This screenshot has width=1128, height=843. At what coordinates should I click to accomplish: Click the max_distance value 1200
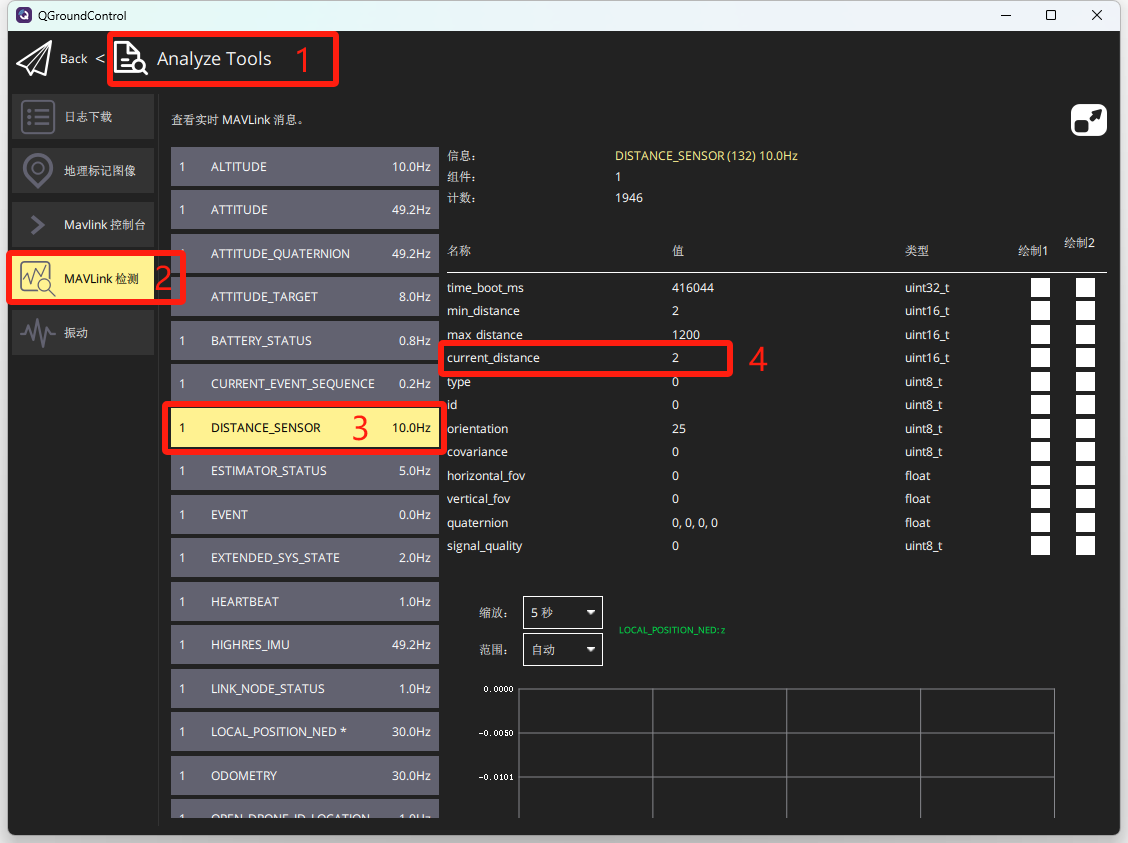click(x=686, y=334)
